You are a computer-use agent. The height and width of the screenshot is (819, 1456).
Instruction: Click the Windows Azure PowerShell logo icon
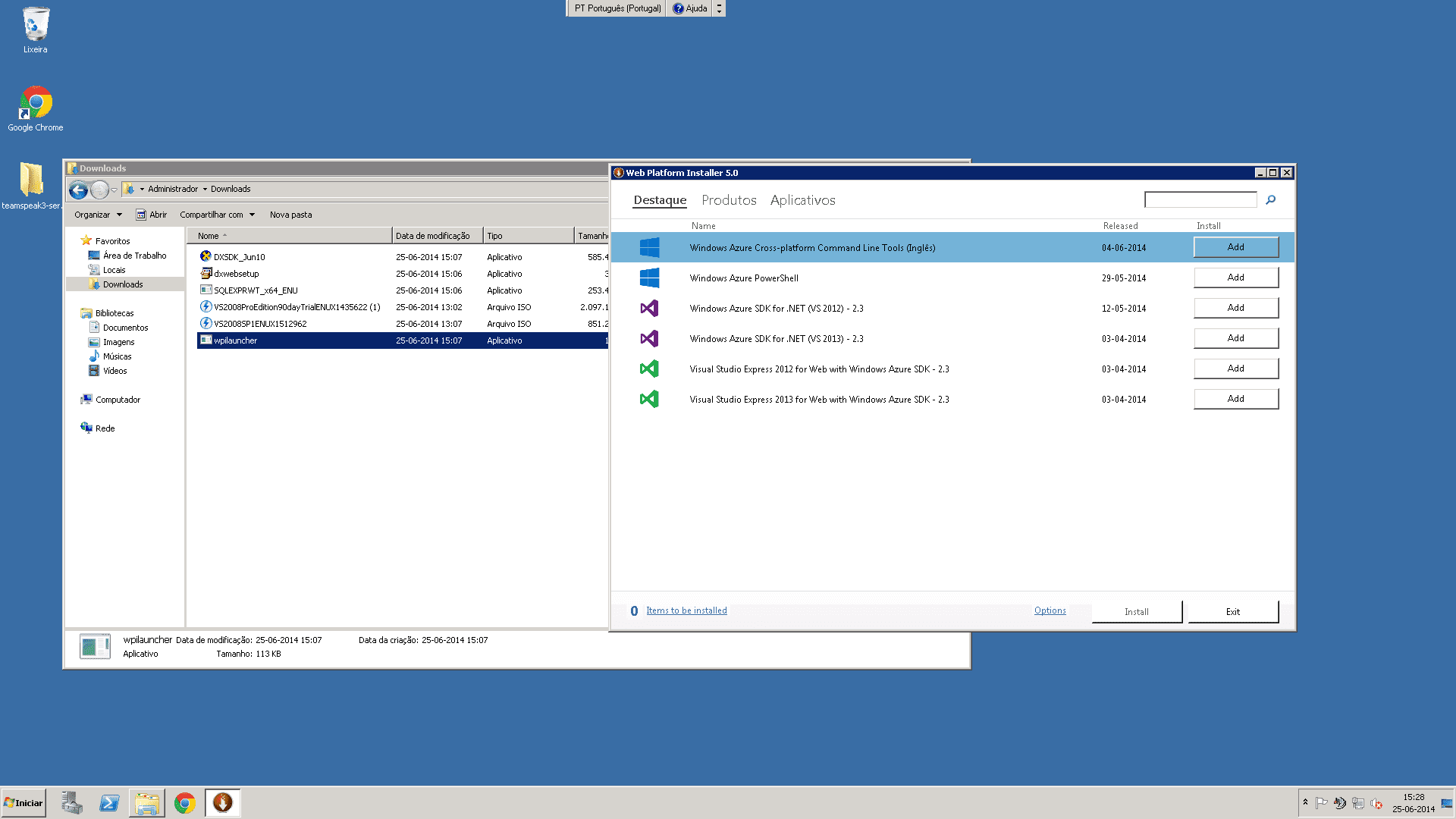649,278
